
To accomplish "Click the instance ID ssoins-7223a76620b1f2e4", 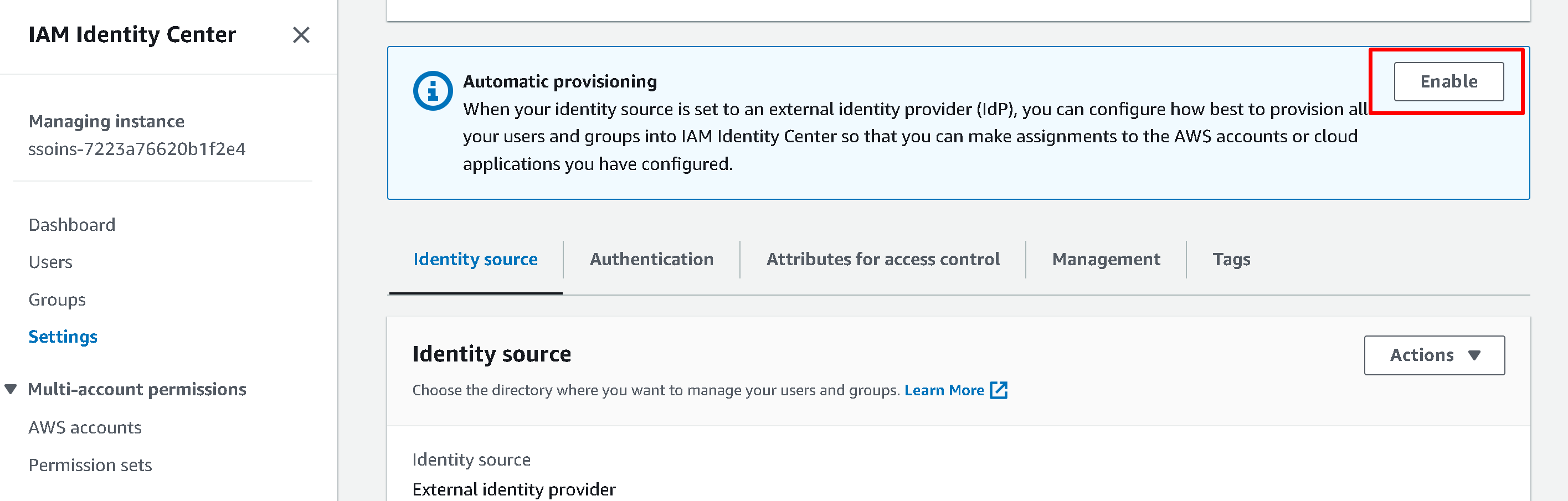I will pyautogui.click(x=137, y=149).
